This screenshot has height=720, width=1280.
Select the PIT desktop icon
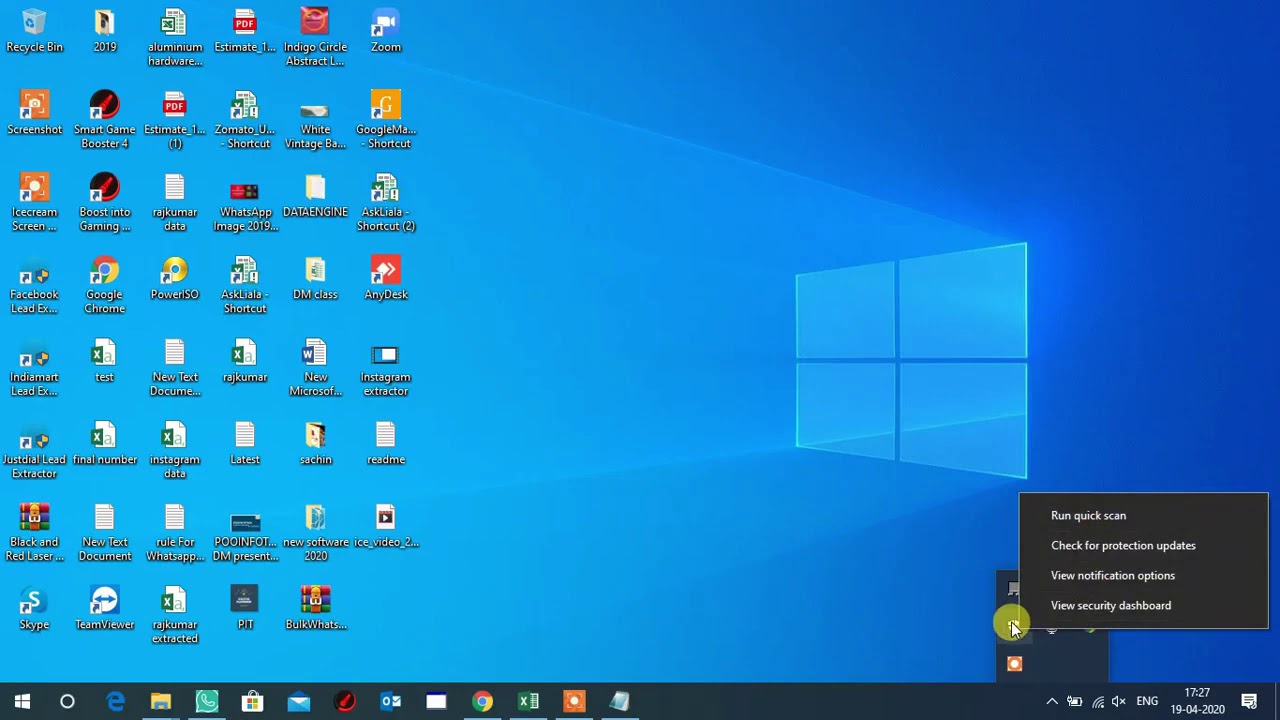pos(245,609)
